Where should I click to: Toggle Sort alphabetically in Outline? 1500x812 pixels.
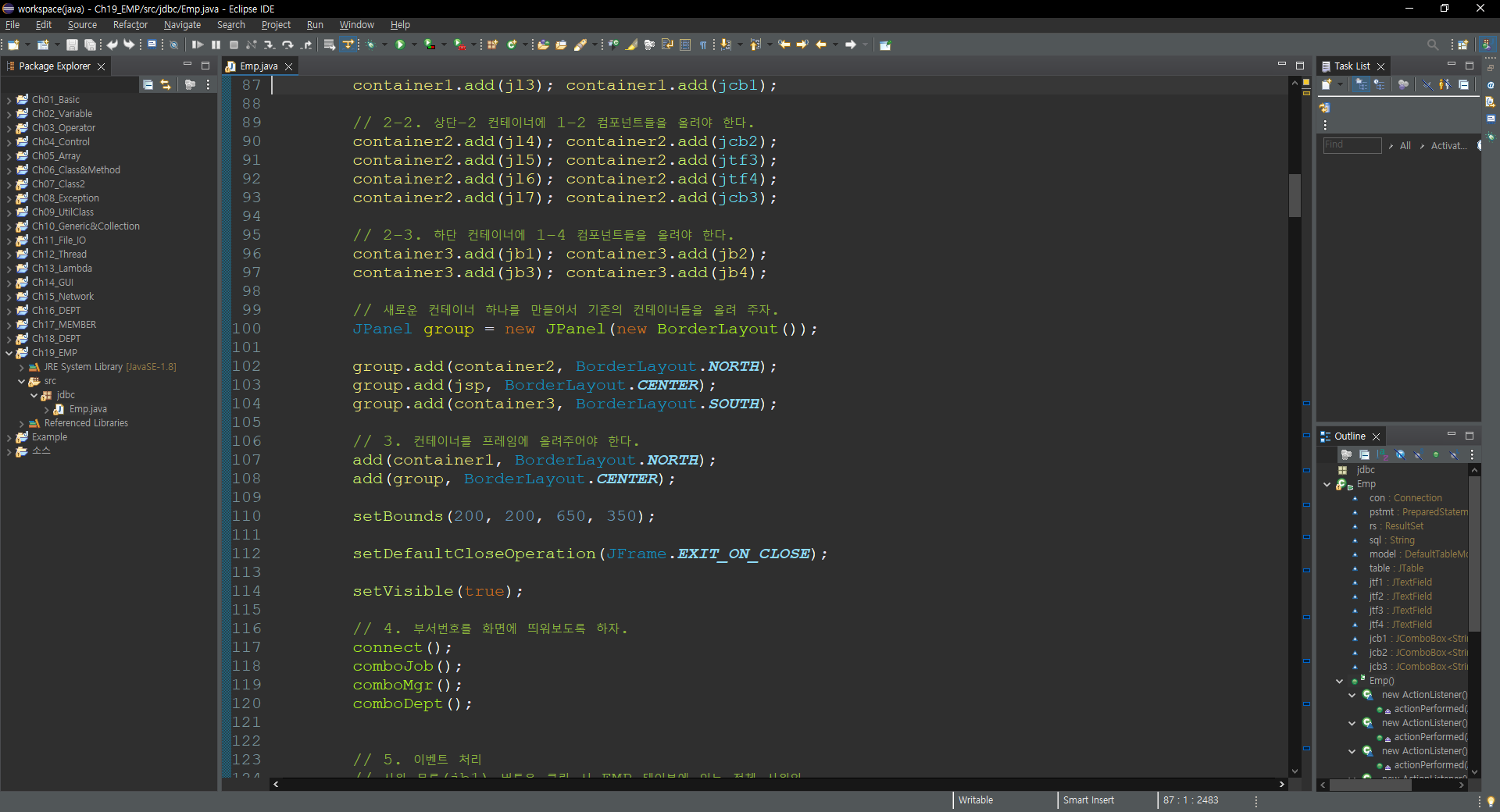(x=1382, y=454)
